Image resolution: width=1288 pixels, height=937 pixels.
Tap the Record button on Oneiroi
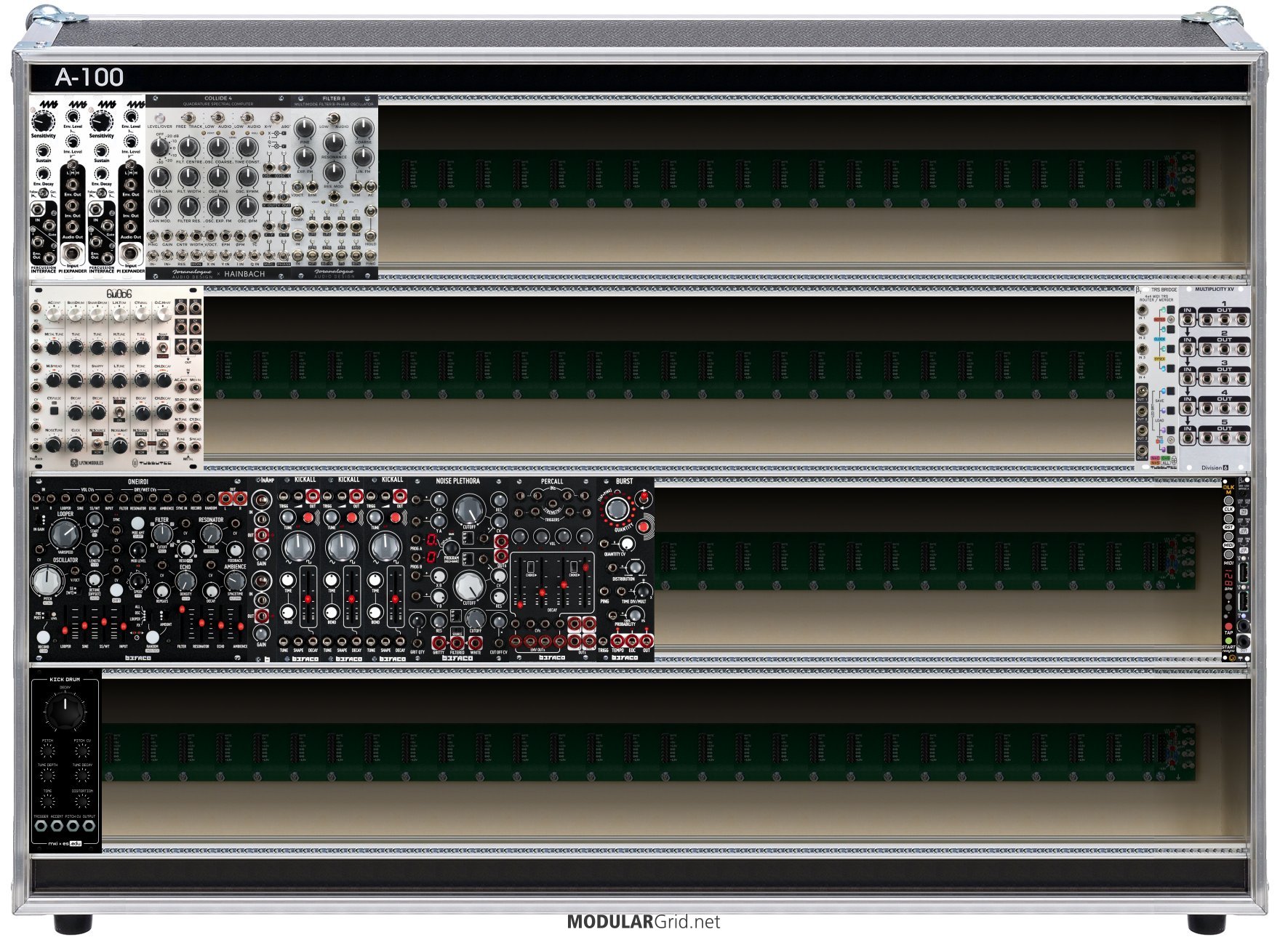(x=44, y=637)
